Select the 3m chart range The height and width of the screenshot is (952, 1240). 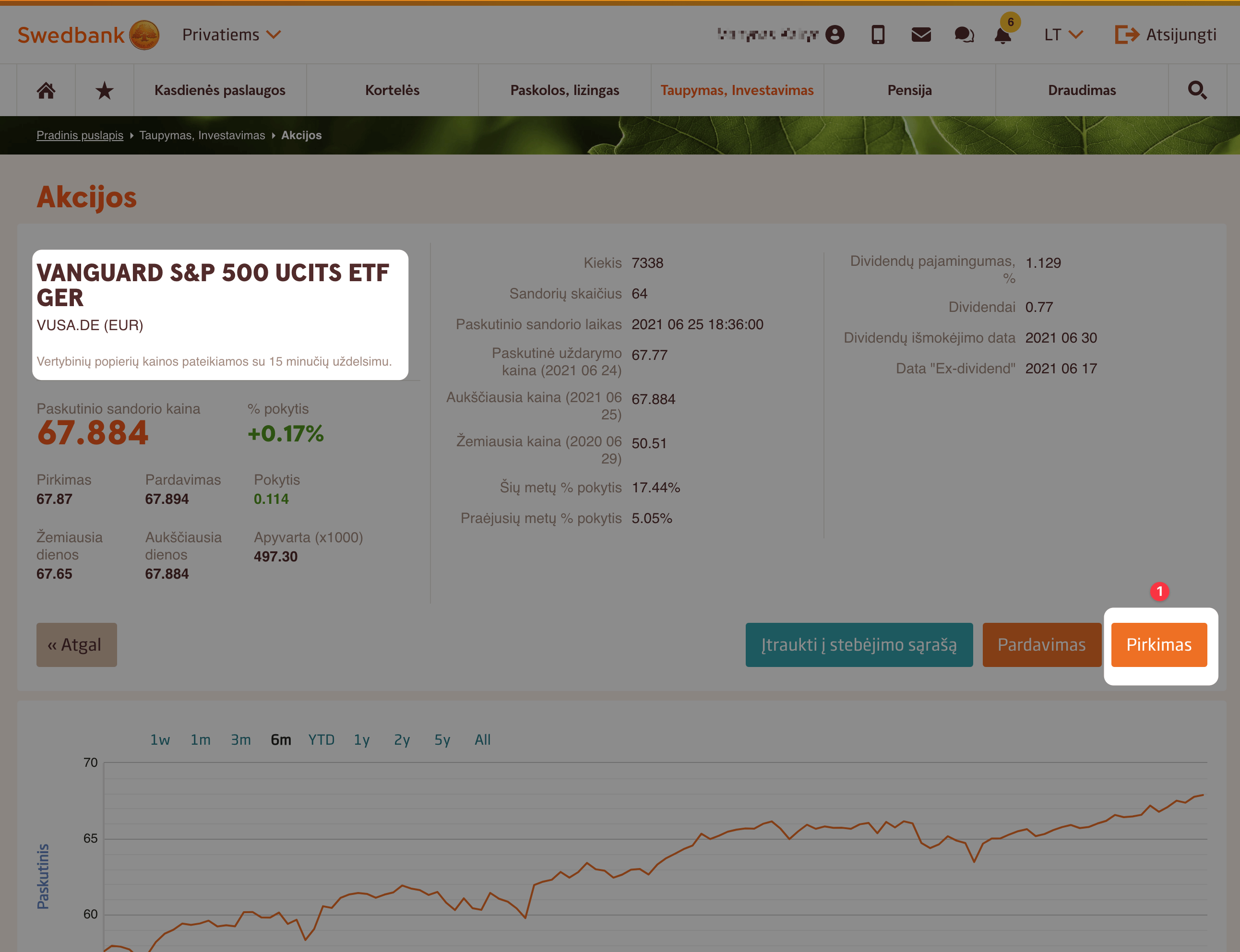pos(240,739)
